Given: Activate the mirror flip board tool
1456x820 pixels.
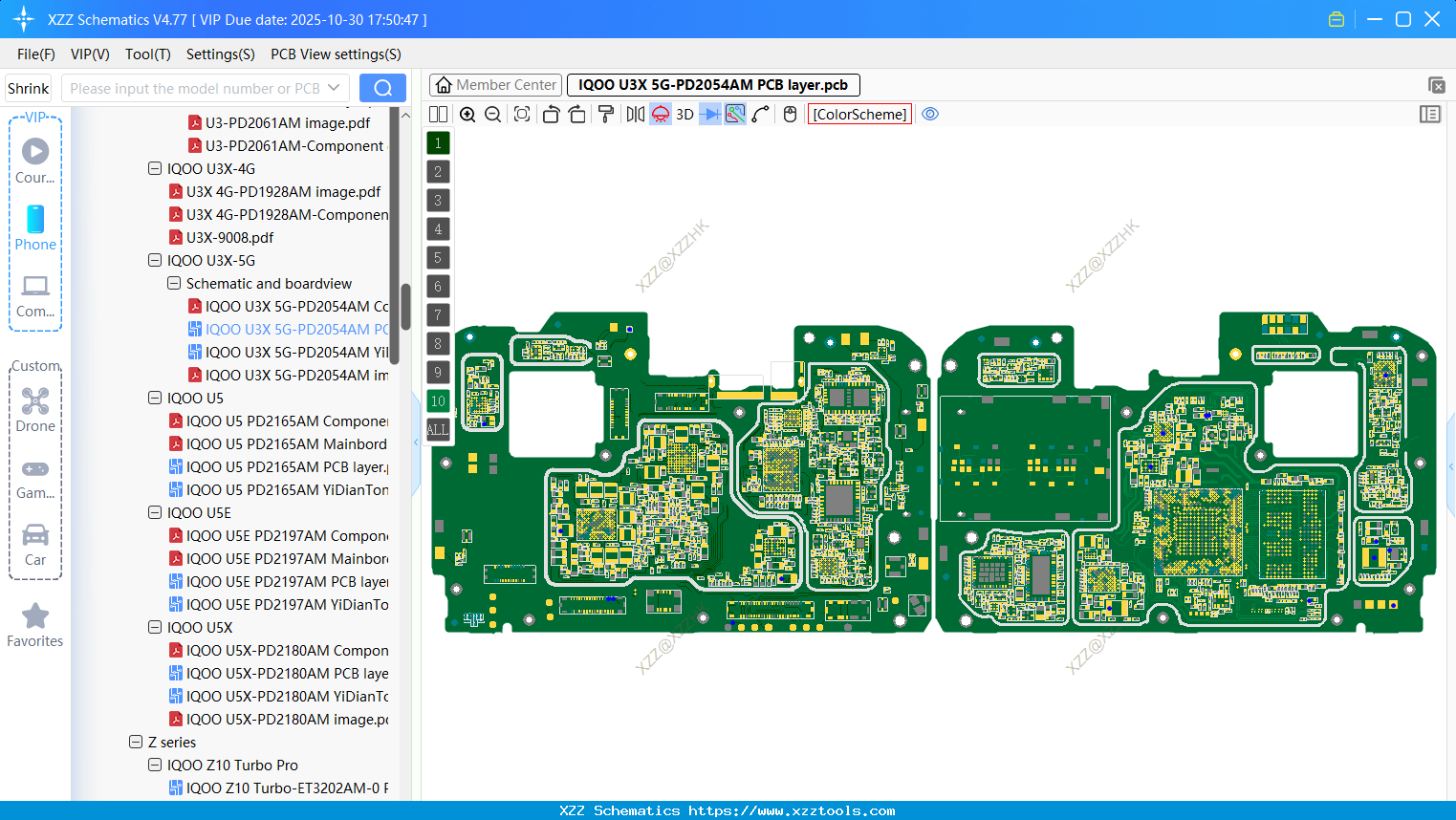Looking at the screenshot, I should click(x=633, y=114).
